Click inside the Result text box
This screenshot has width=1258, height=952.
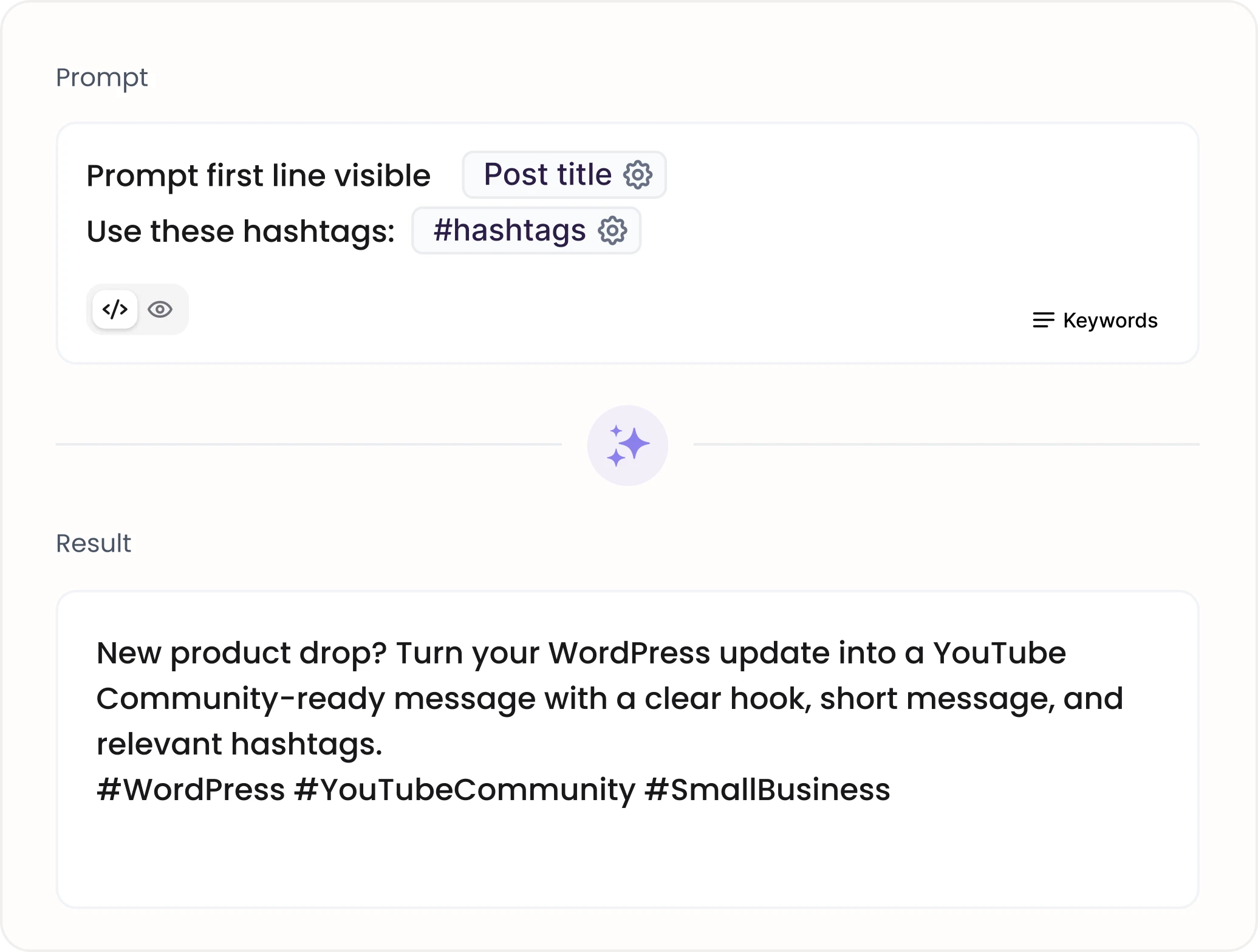(x=627, y=750)
